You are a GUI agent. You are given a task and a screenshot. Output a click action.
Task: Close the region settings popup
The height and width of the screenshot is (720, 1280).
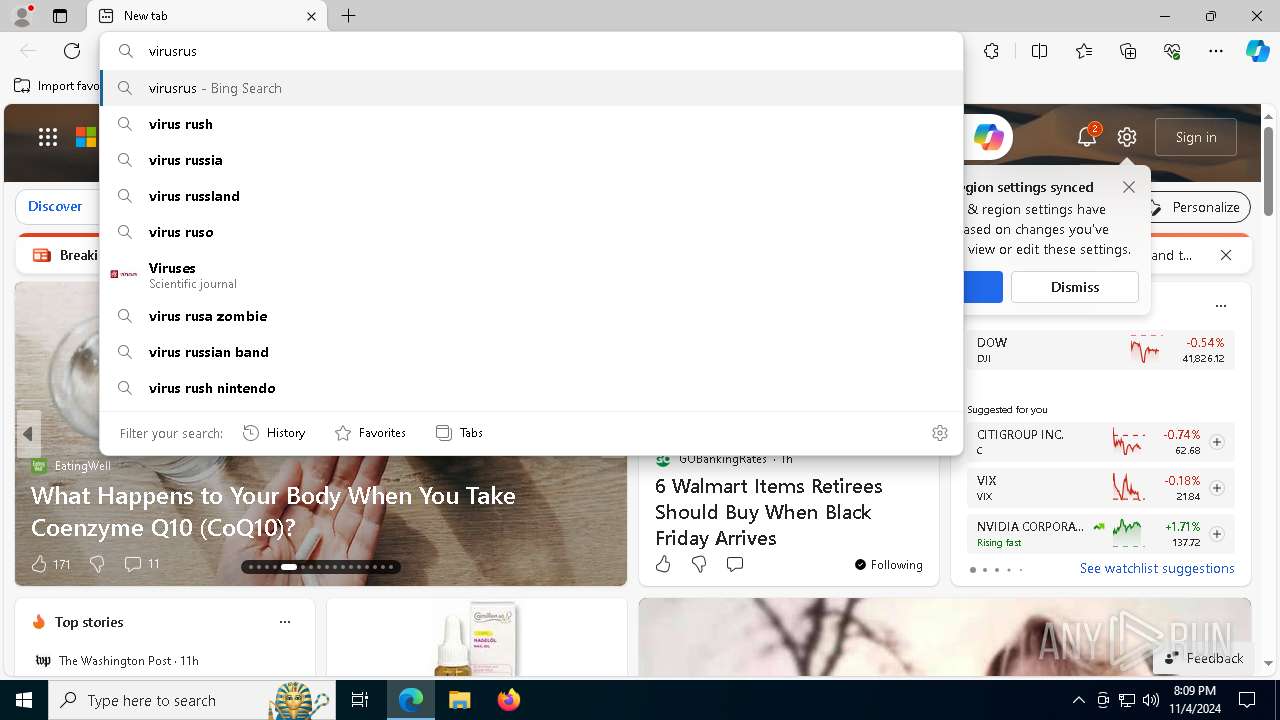(x=1129, y=187)
